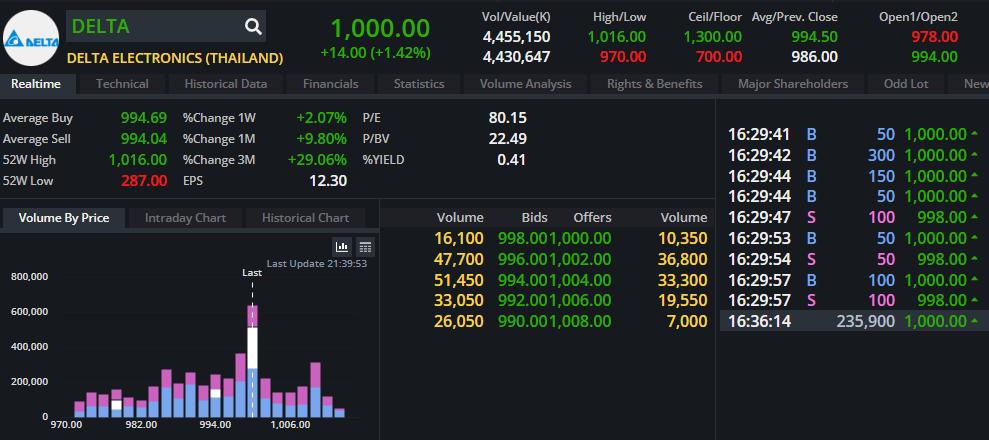Select the 16:29:47 sell trade row

pos(853,217)
